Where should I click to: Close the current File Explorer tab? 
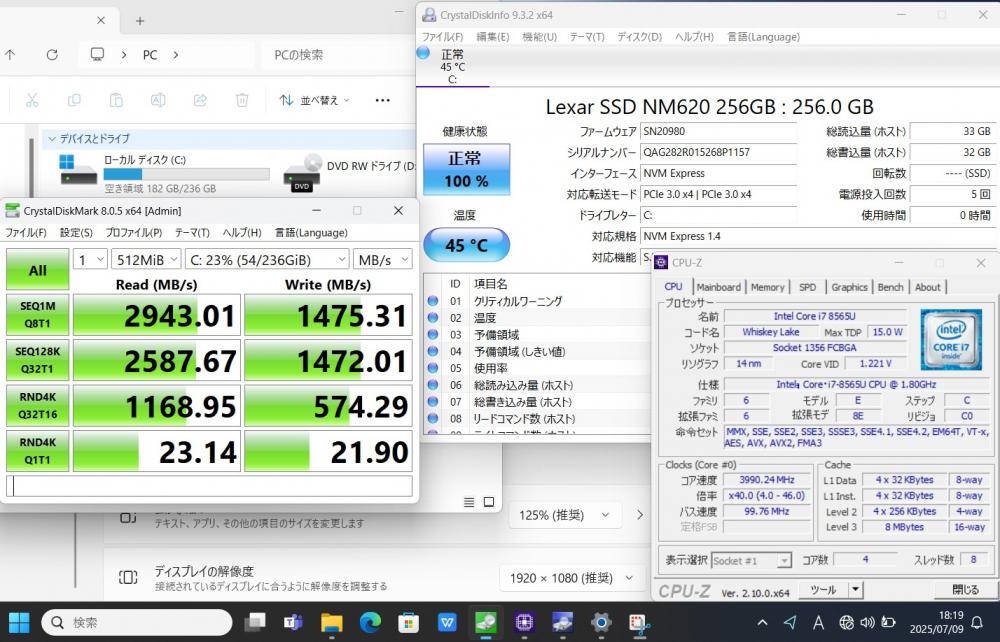point(101,21)
